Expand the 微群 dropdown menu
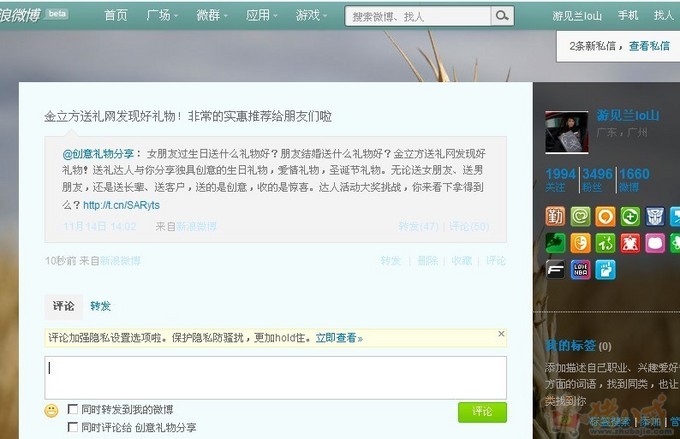 tap(212, 15)
